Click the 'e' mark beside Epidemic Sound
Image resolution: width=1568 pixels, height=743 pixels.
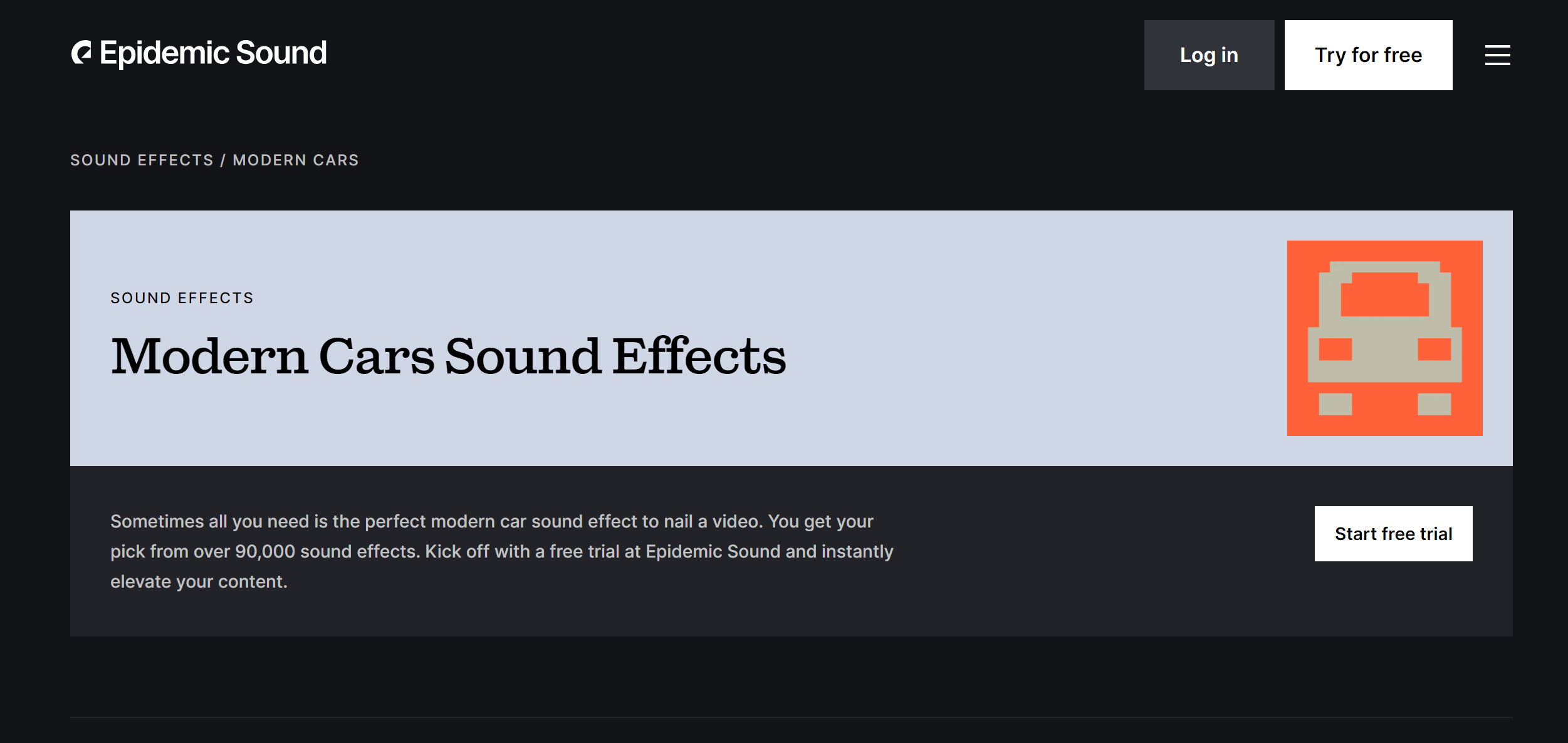(x=81, y=53)
